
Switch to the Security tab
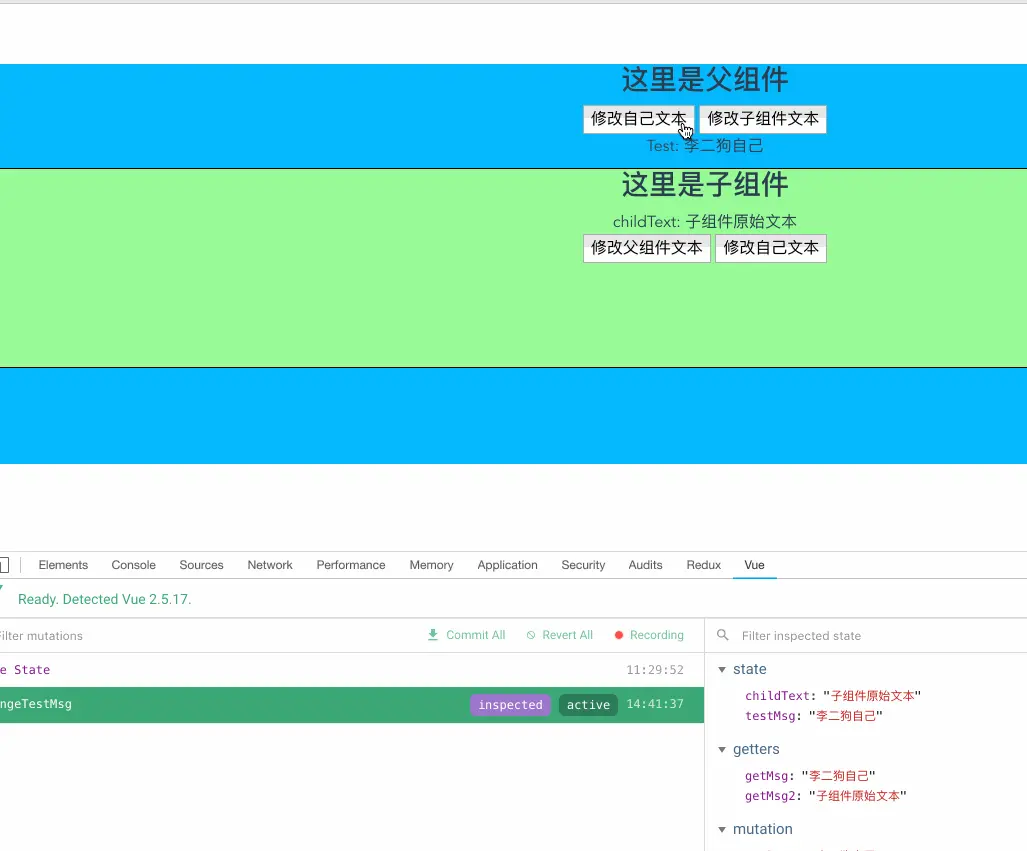(583, 565)
